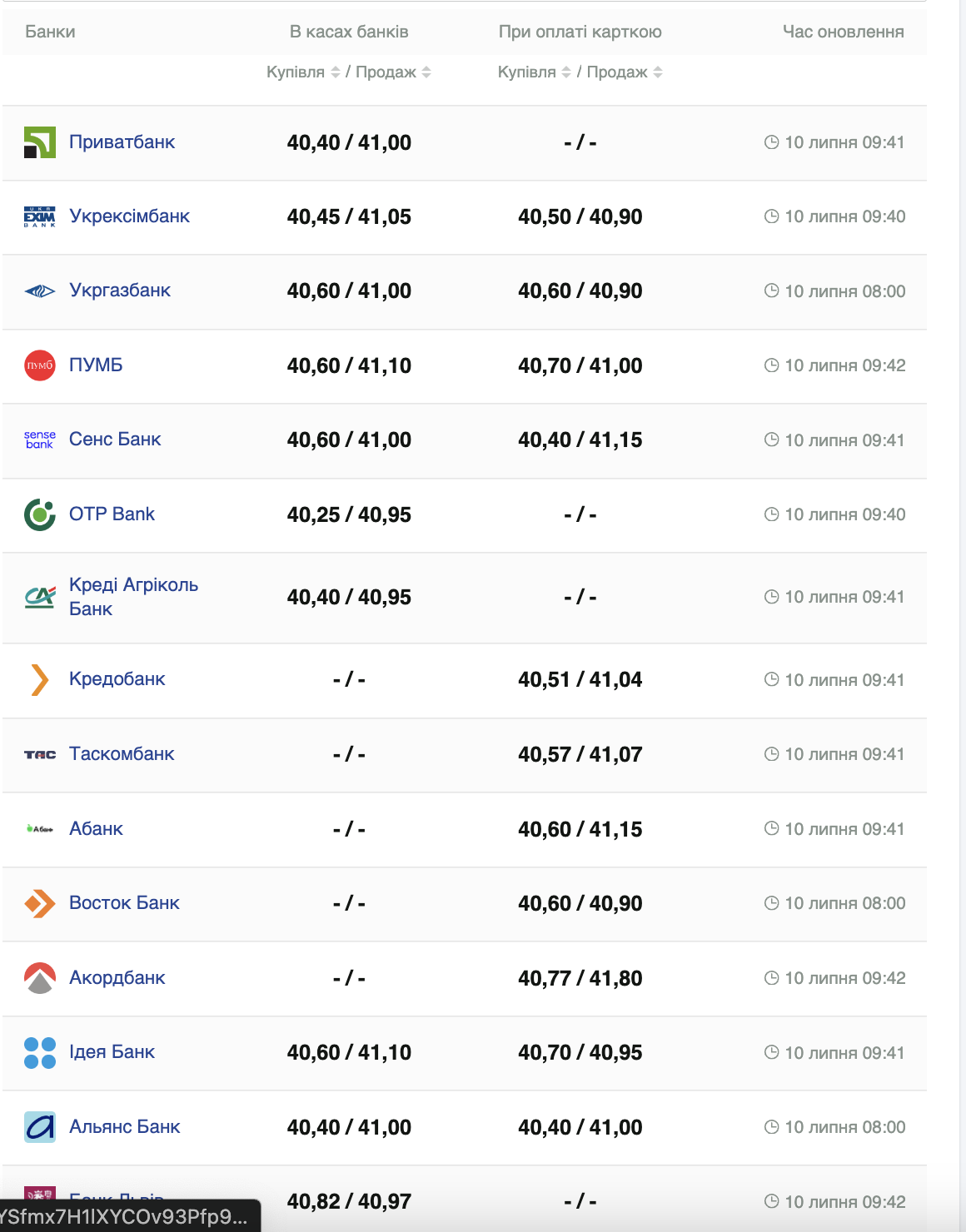Click the Приватбанк logo icon
Screen dimensions: 966x1232
click(x=40, y=142)
